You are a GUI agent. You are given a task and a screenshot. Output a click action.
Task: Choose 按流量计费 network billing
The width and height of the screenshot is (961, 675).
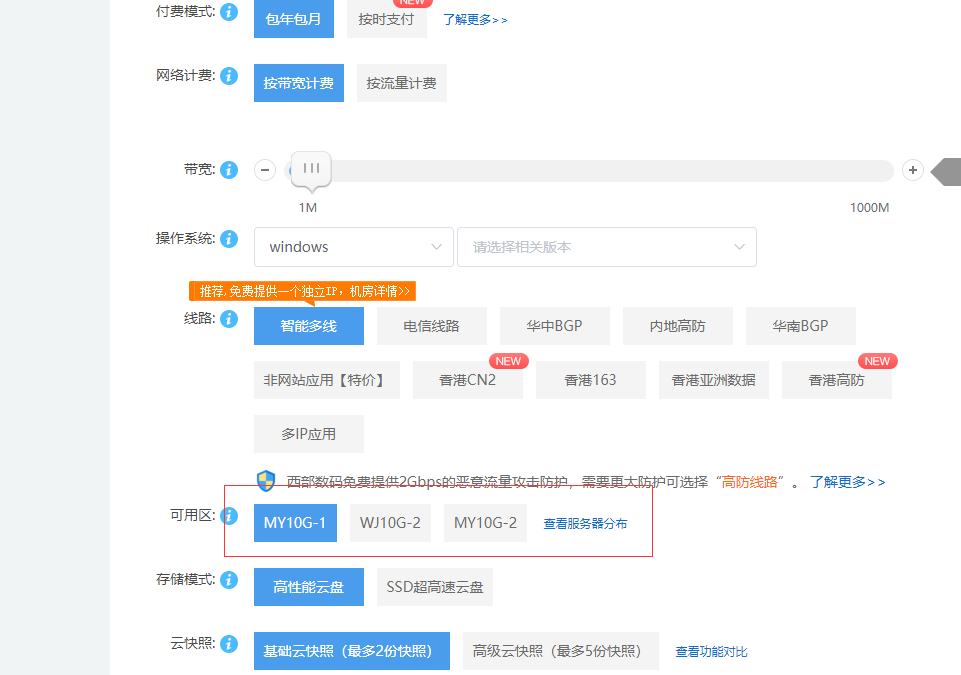click(x=401, y=83)
